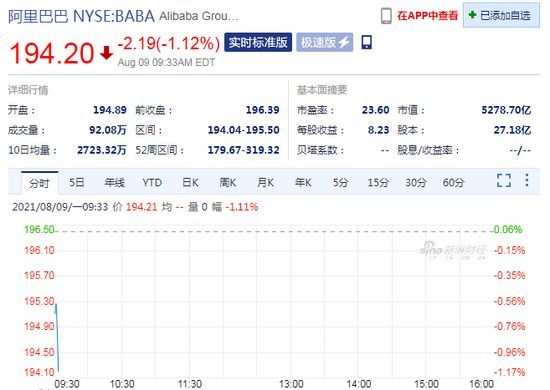The width and height of the screenshot is (550, 390).
Task: Click the 196.50 y-axis label
Action: 39,229
